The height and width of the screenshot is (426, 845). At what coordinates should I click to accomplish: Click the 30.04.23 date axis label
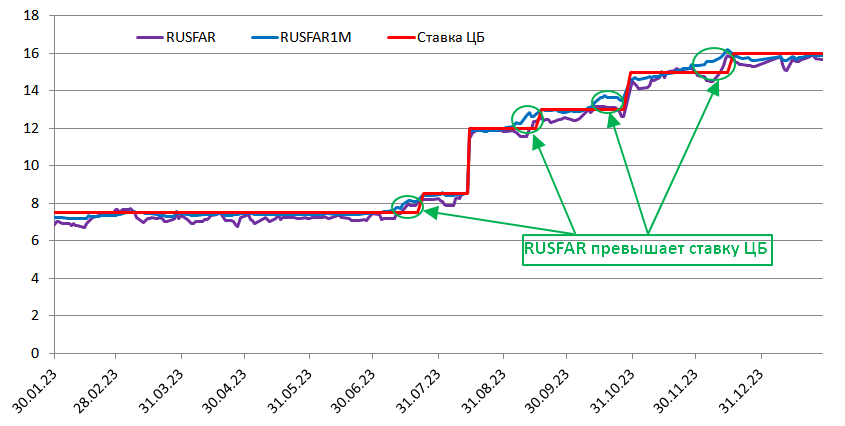pyautogui.click(x=227, y=391)
